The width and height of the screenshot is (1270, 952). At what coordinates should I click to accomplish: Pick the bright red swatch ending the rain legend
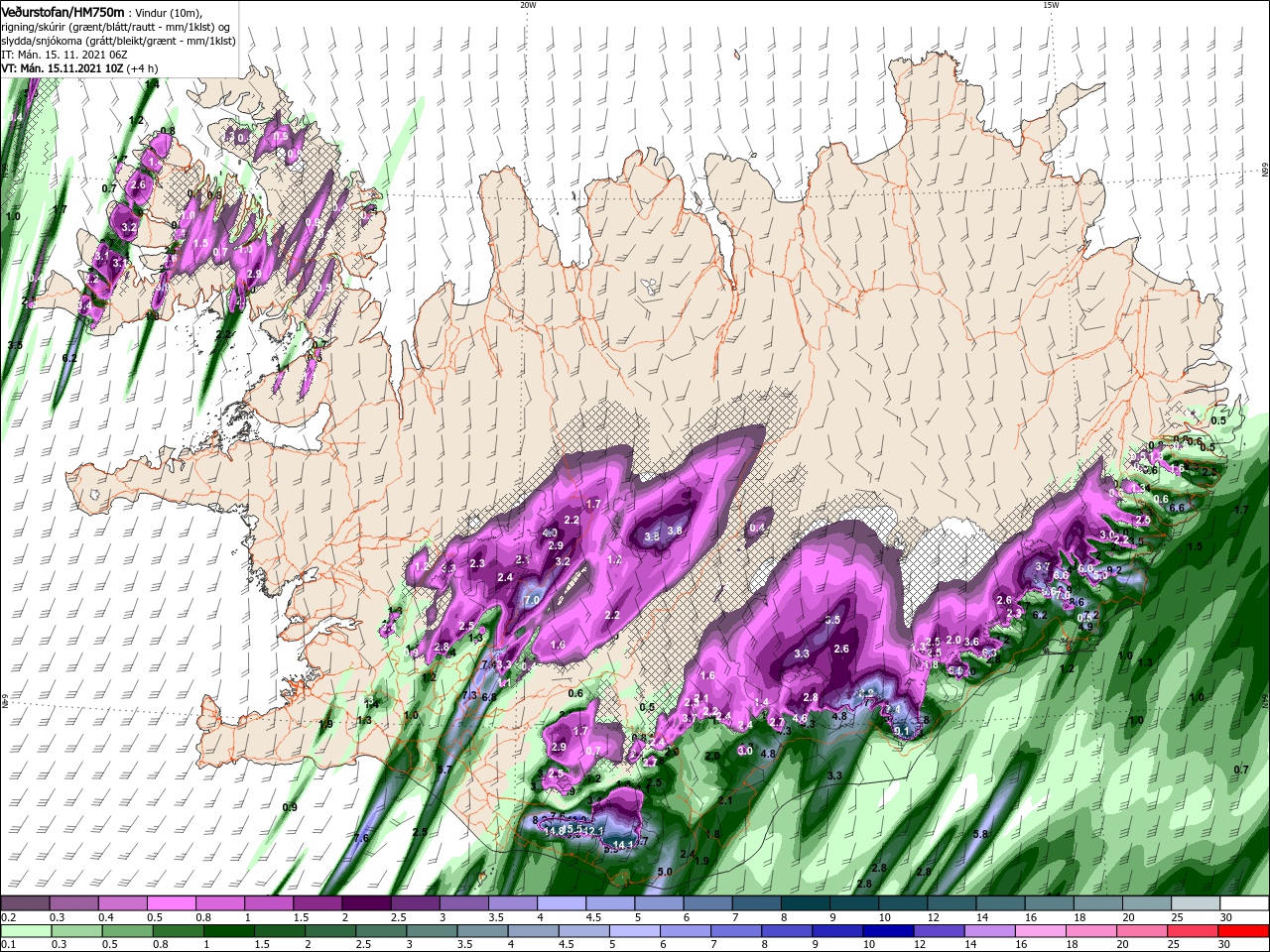[x=1244, y=931]
